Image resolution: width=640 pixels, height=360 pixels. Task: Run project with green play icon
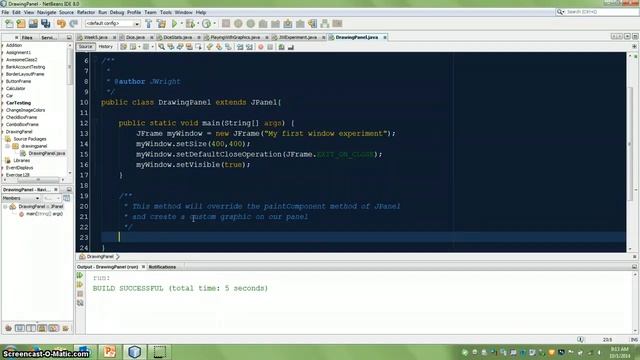click(x=174, y=24)
